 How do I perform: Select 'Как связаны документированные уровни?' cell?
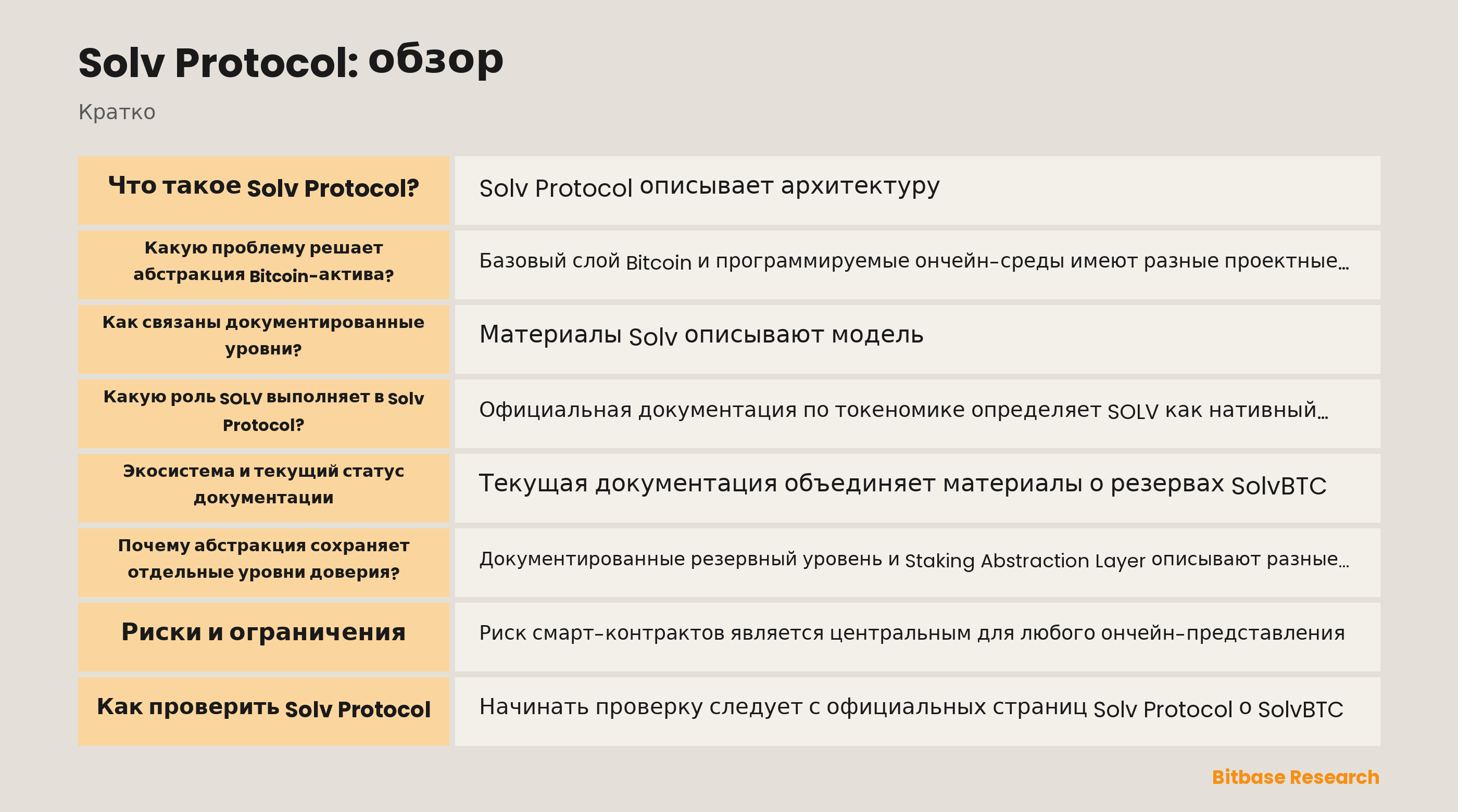[263, 339]
